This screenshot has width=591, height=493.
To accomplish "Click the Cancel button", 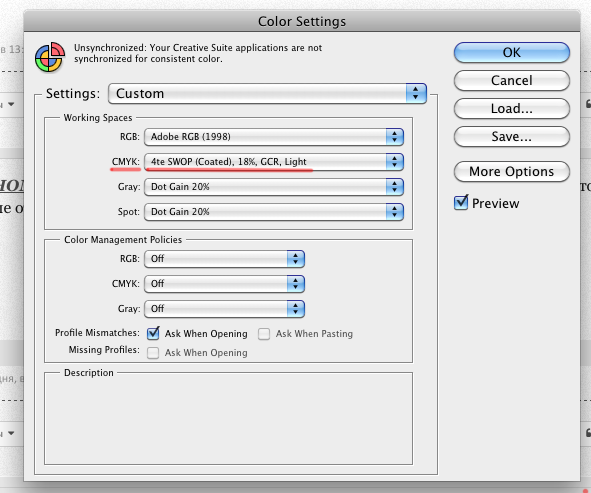I will [511, 81].
